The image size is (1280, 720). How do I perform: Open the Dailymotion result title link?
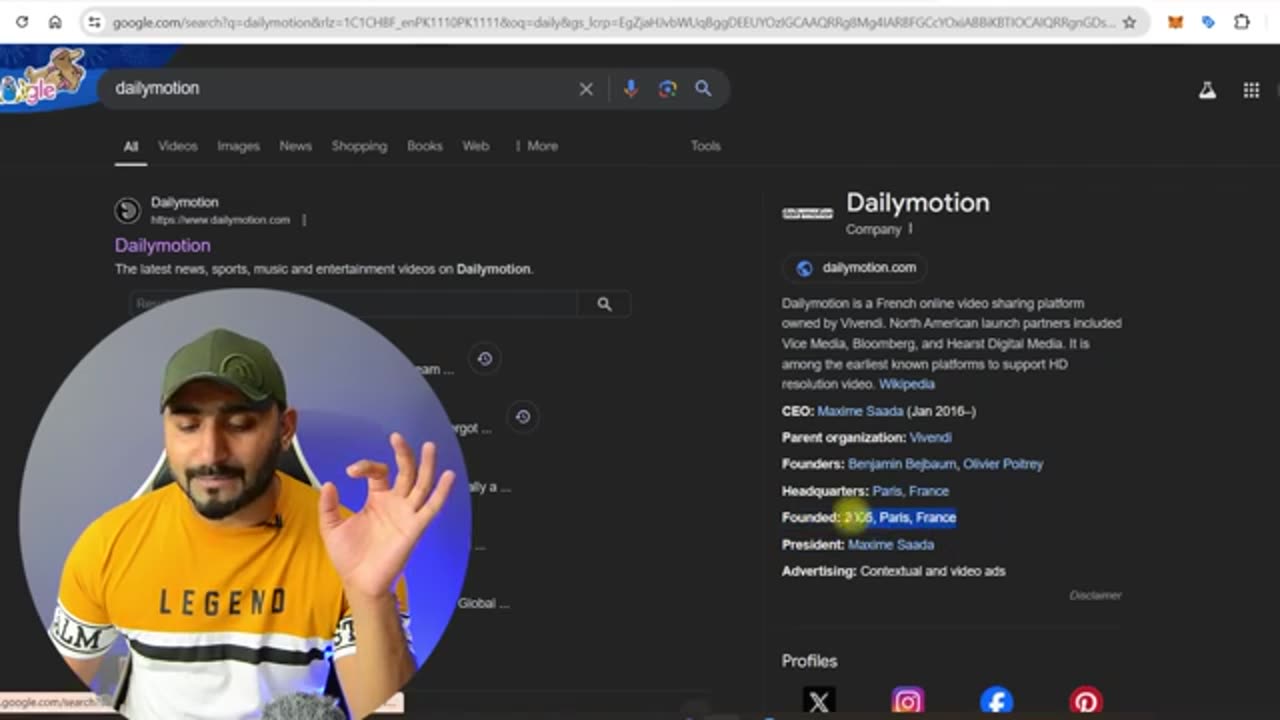pos(162,245)
